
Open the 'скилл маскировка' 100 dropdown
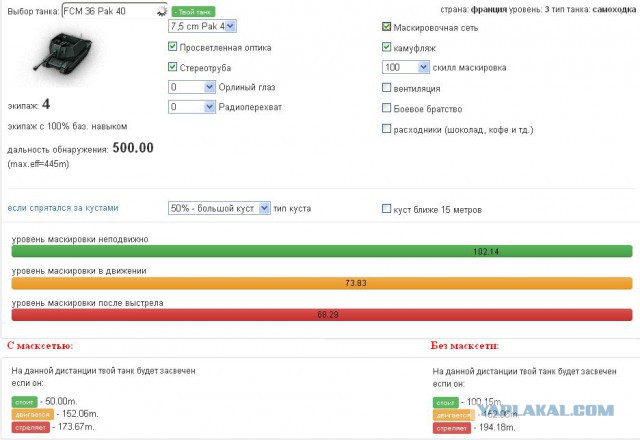405,67
